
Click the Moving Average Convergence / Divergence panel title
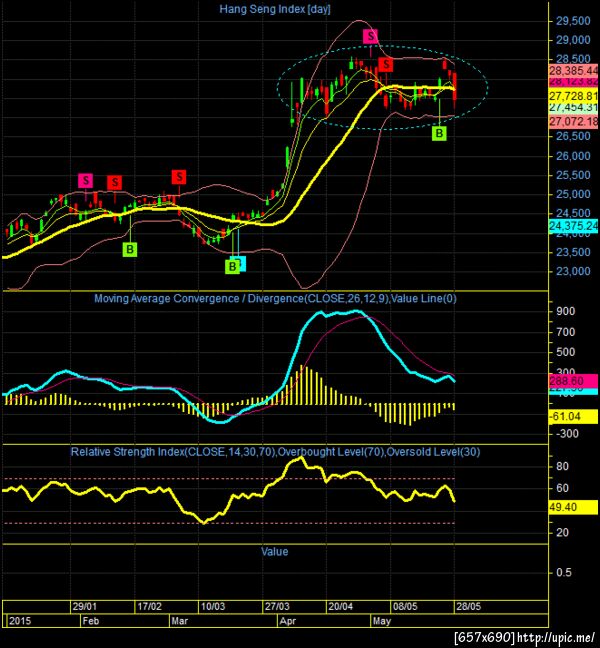point(275,298)
